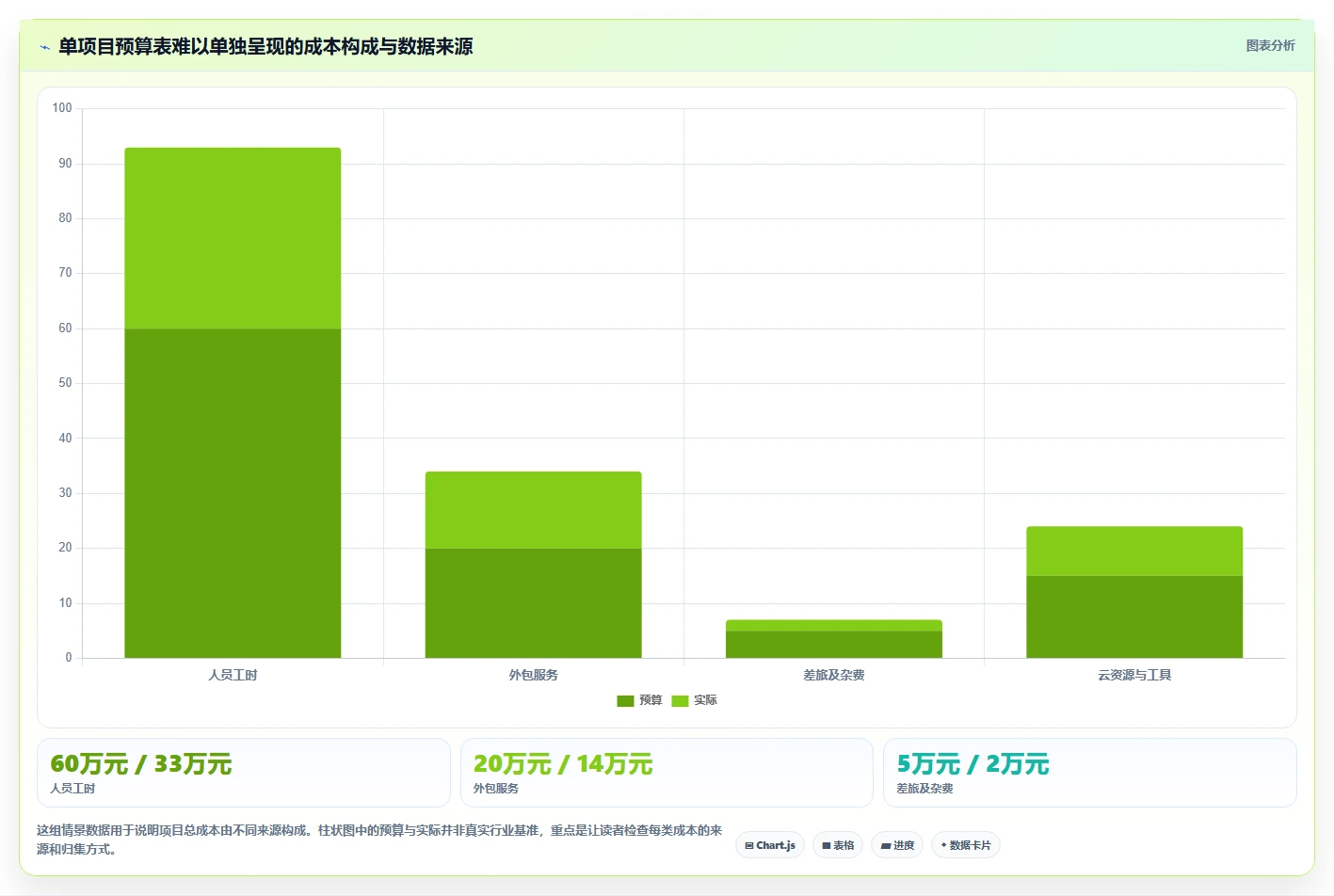Toggle the 预算 legend item

[639, 700]
